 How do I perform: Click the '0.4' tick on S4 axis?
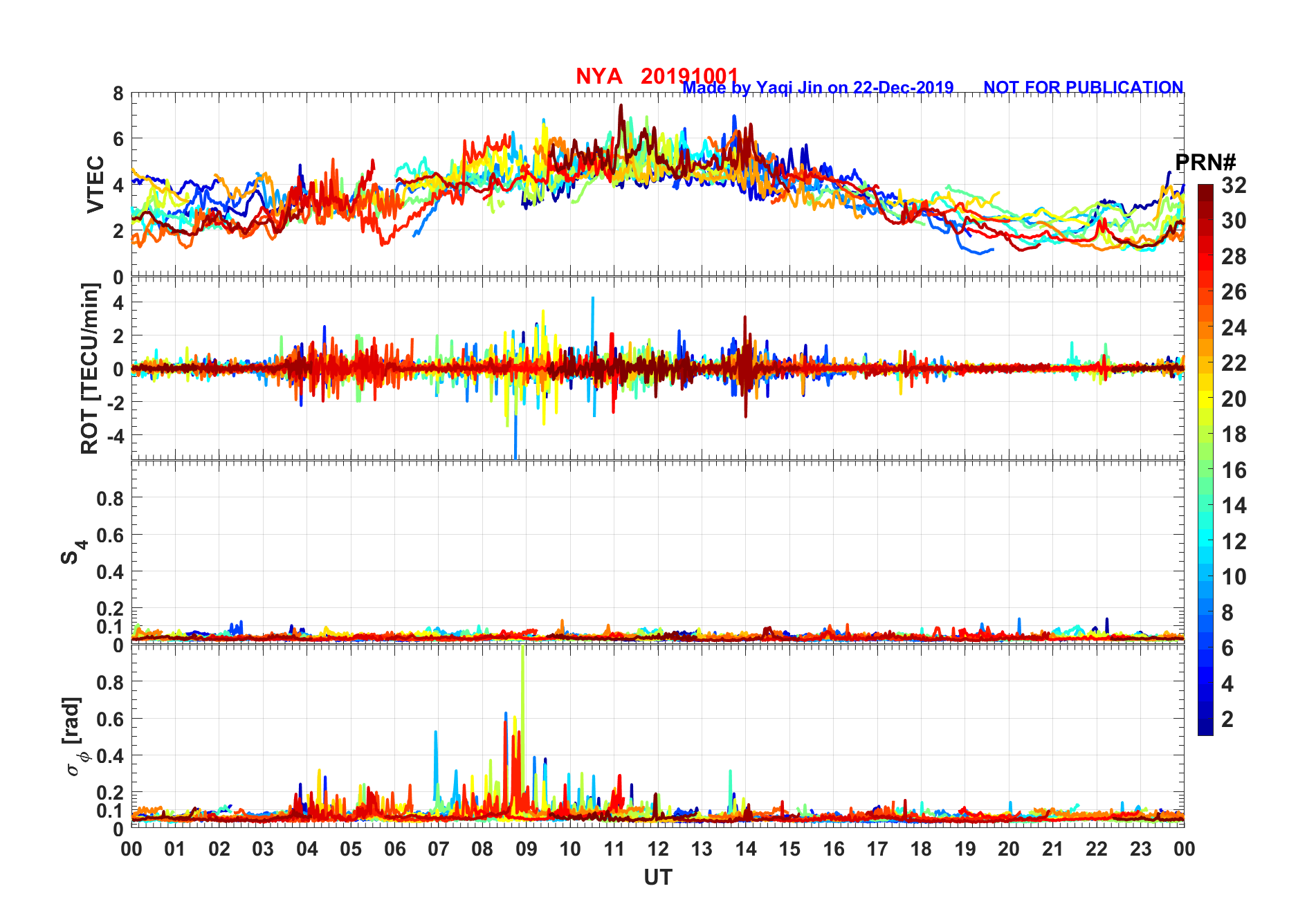point(111,571)
